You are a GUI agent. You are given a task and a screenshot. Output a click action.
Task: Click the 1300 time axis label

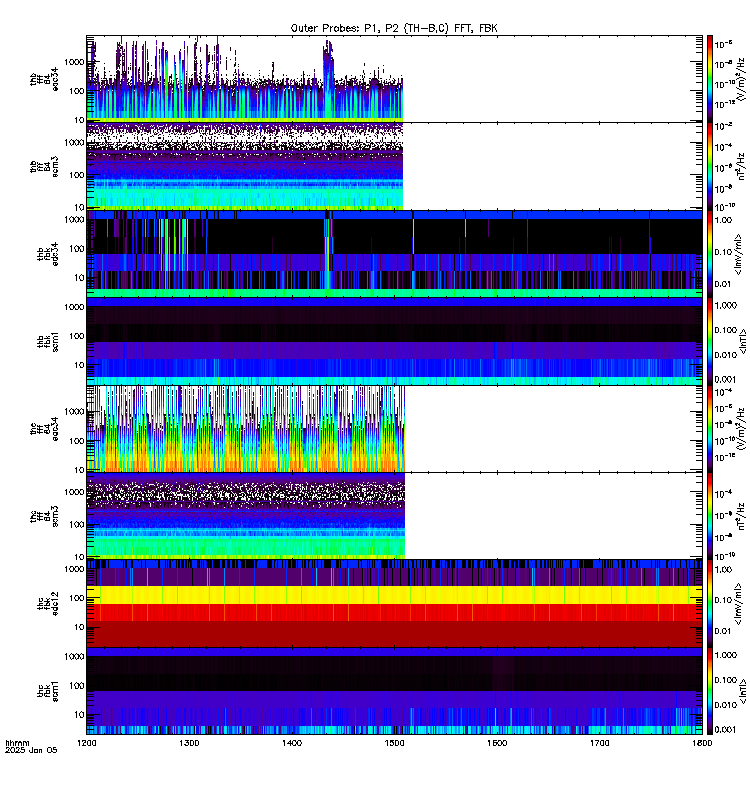pyautogui.click(x=189, y=743)
